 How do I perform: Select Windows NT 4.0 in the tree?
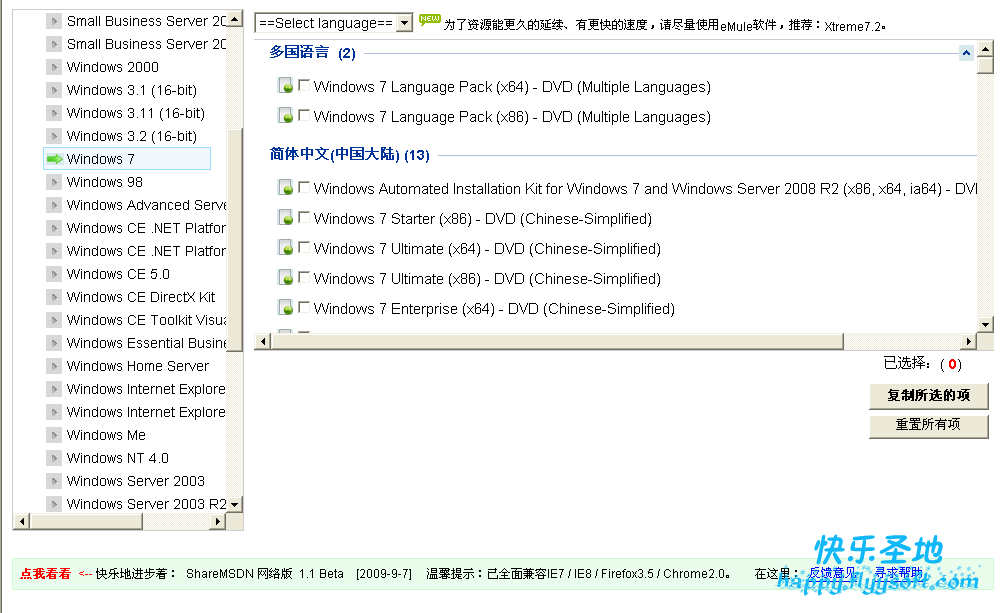(x=118, y=458)
